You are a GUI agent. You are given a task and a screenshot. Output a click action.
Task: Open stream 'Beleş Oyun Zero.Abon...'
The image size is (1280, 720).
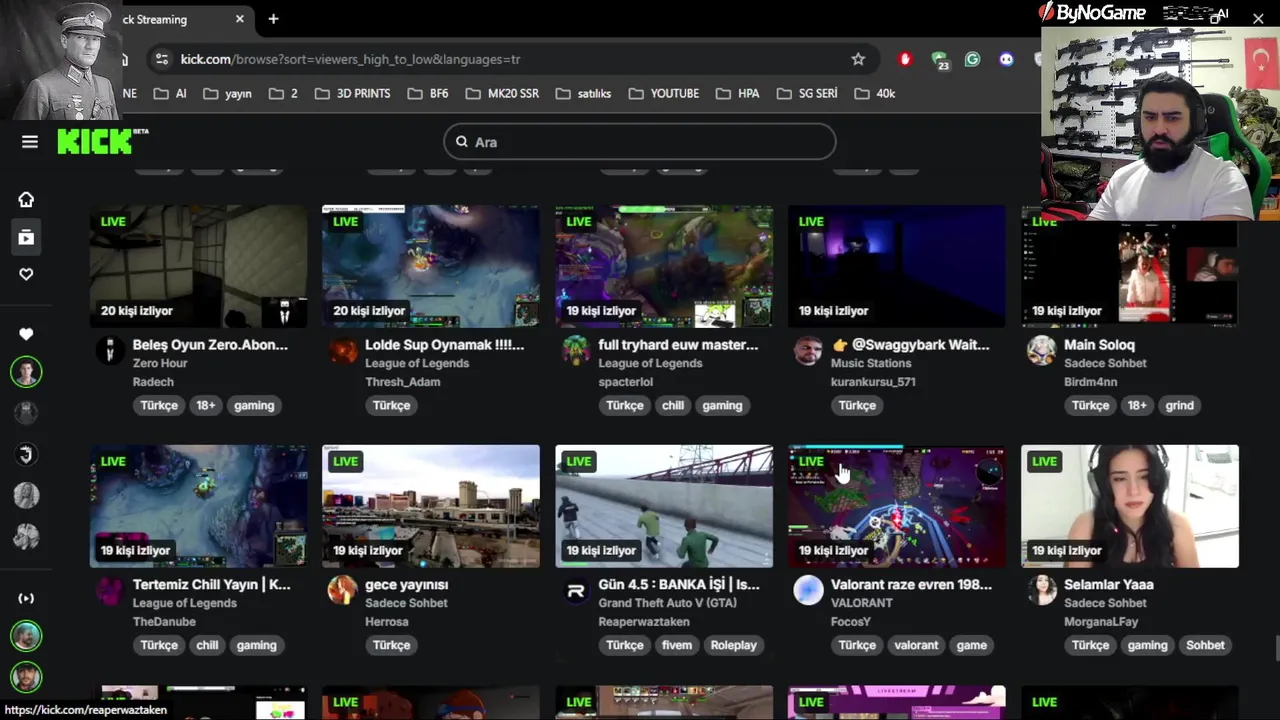click(x=210, y=344)
